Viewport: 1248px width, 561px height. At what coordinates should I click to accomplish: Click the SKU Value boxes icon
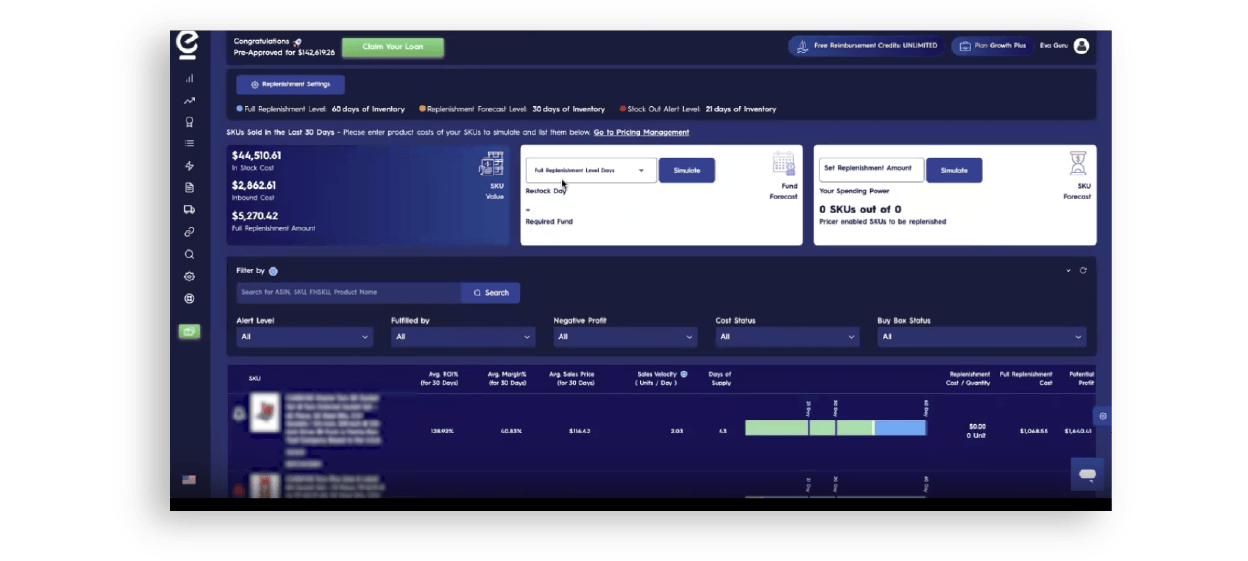491,164
